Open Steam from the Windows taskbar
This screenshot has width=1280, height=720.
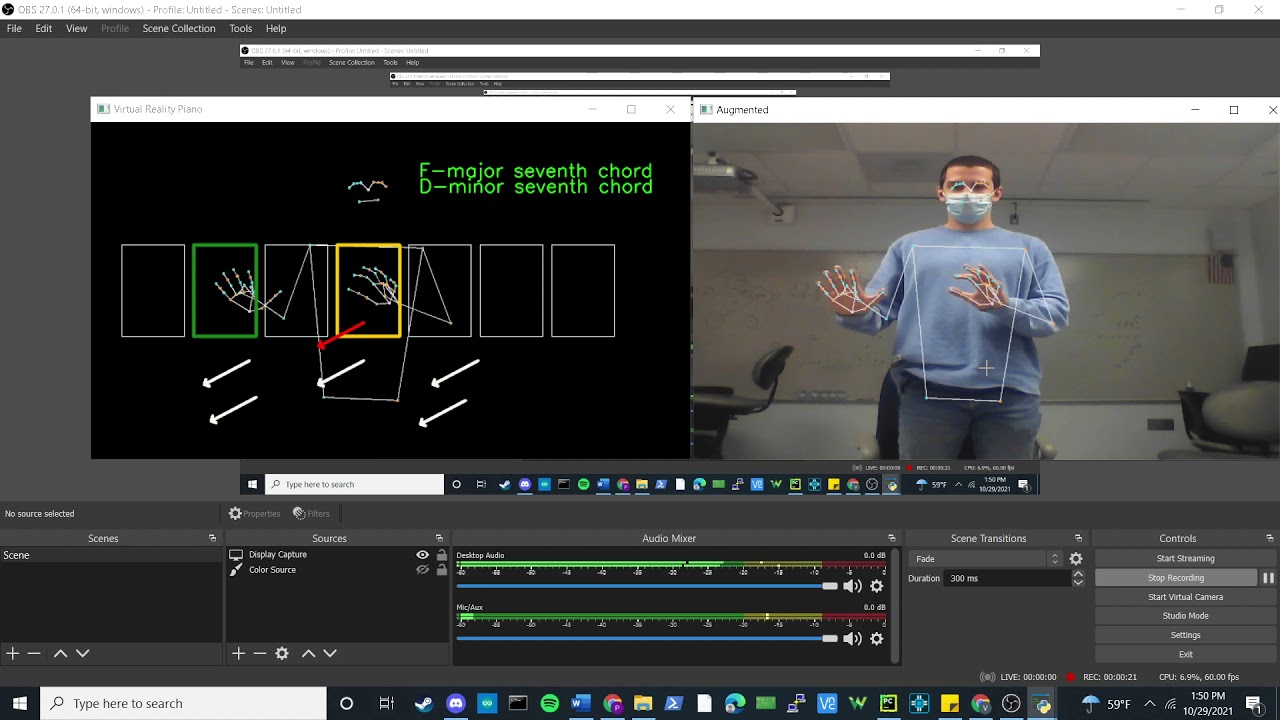tap(424, 703)
